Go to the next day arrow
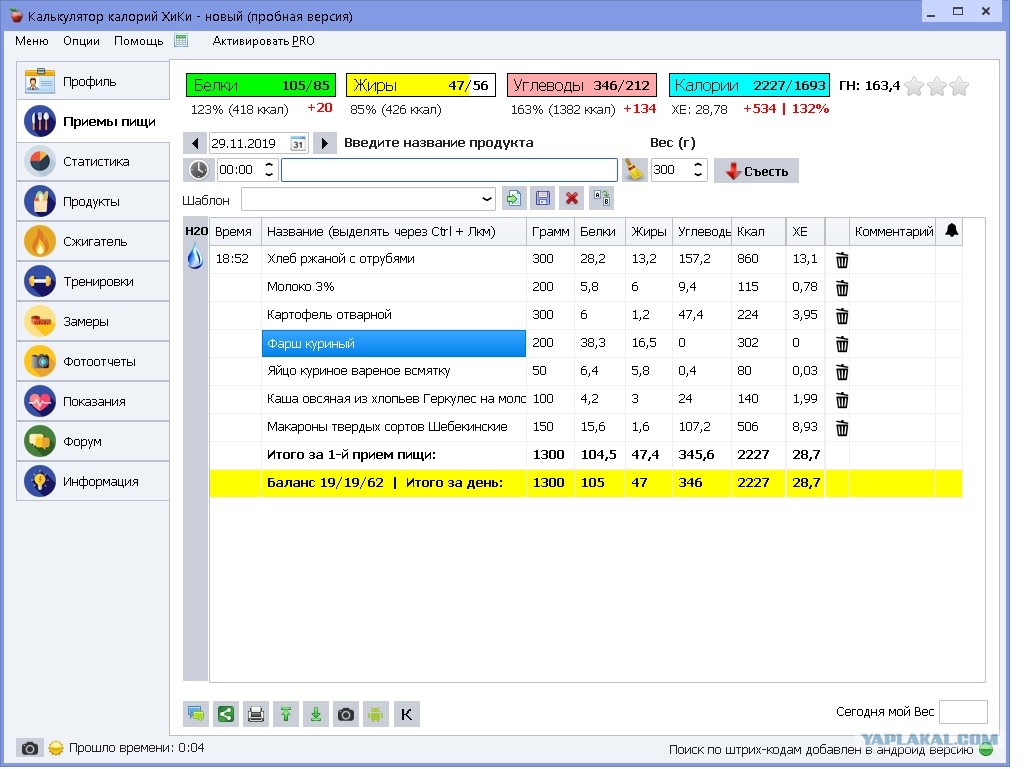The width and height of the screenshot is (1024, 769). (x=325, y=143)
